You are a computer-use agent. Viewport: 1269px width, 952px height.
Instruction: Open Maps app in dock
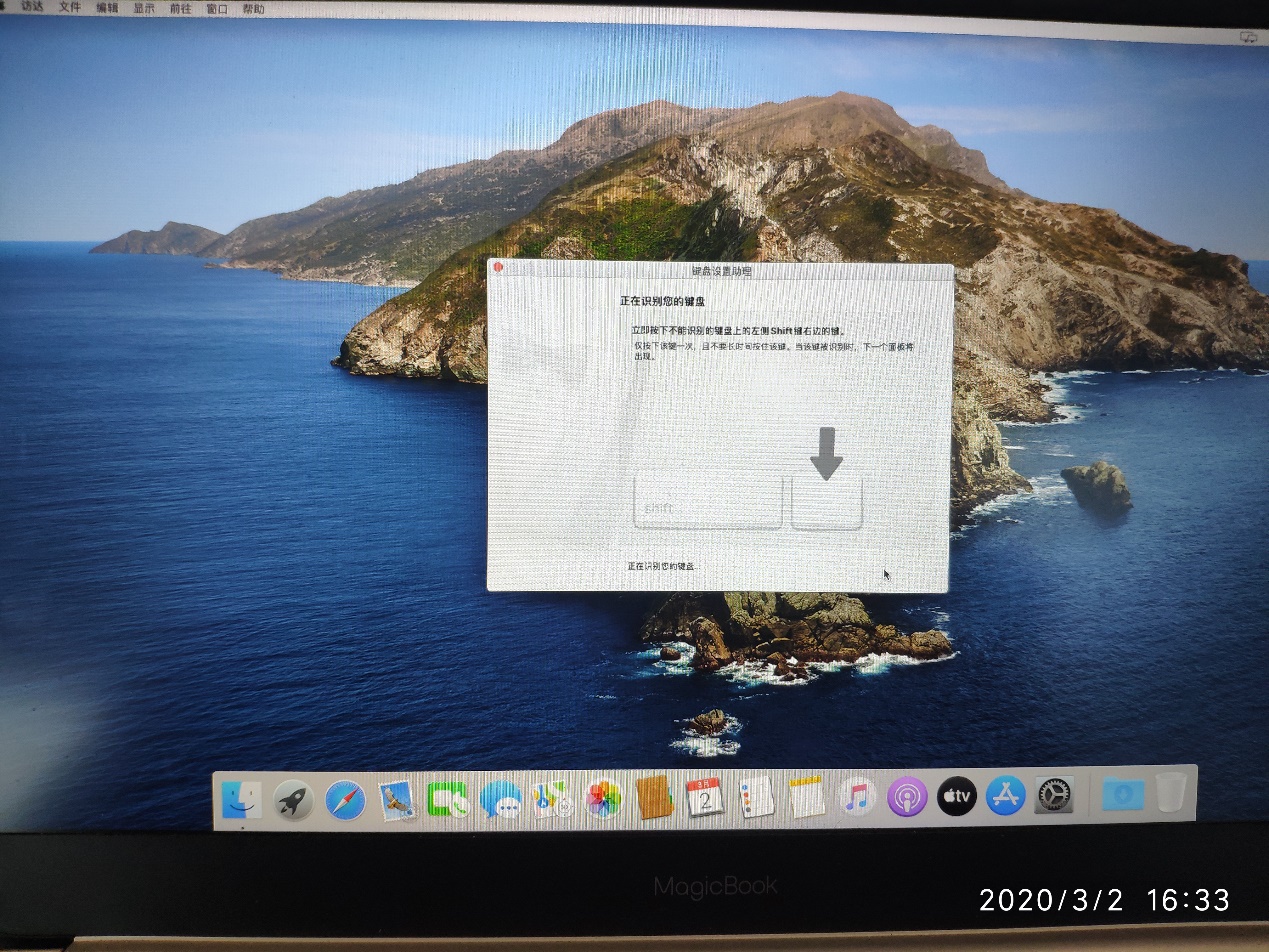(552, 799)
